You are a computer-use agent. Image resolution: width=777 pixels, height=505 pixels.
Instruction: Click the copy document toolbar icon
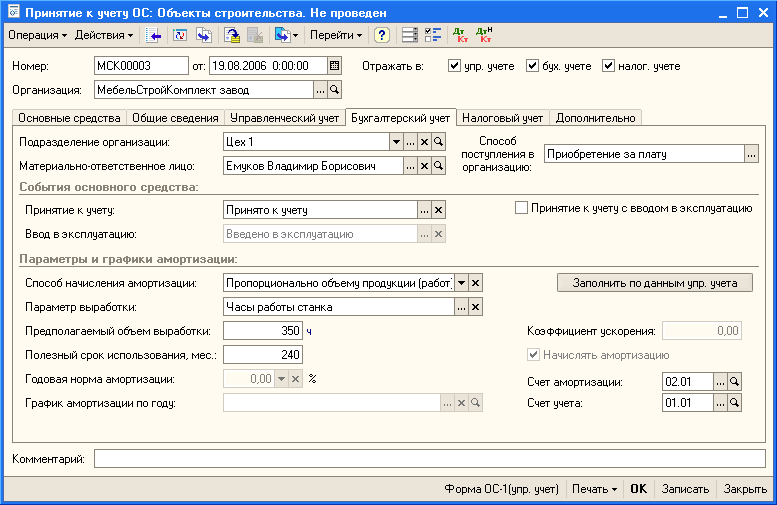click(x=204, y=35)
